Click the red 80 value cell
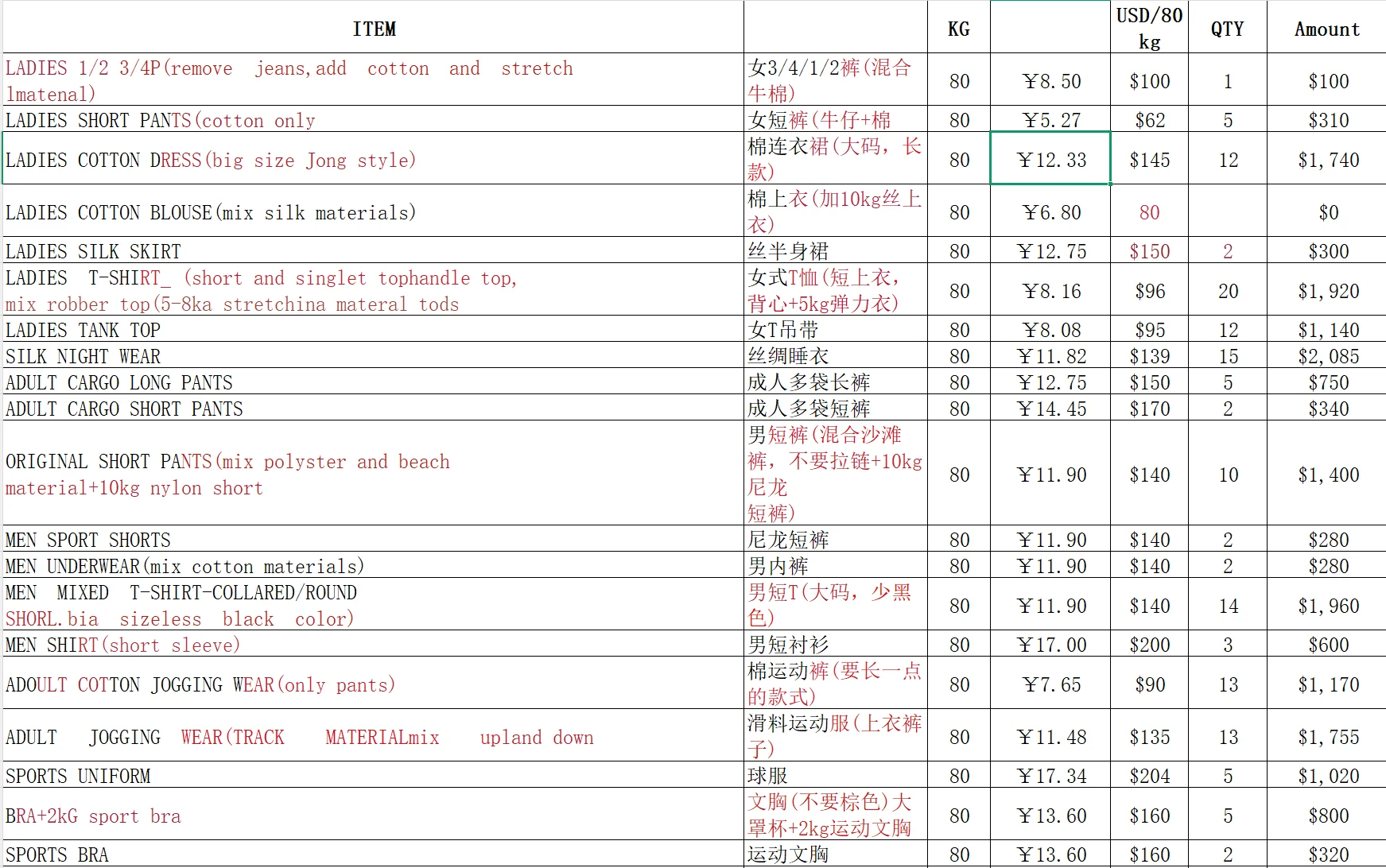This screenshot has height=868, width=1386. click(1149, 211)
